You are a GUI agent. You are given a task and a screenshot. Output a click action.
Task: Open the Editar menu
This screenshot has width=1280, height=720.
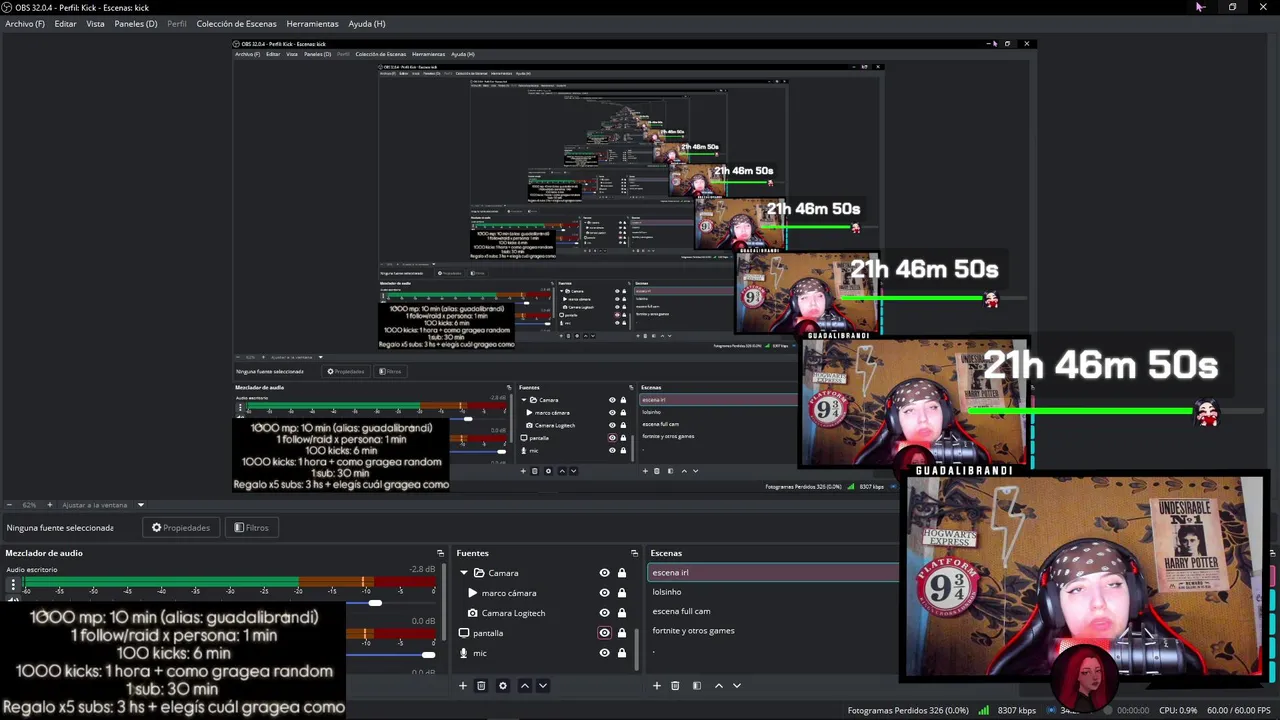tap(65, 24)
